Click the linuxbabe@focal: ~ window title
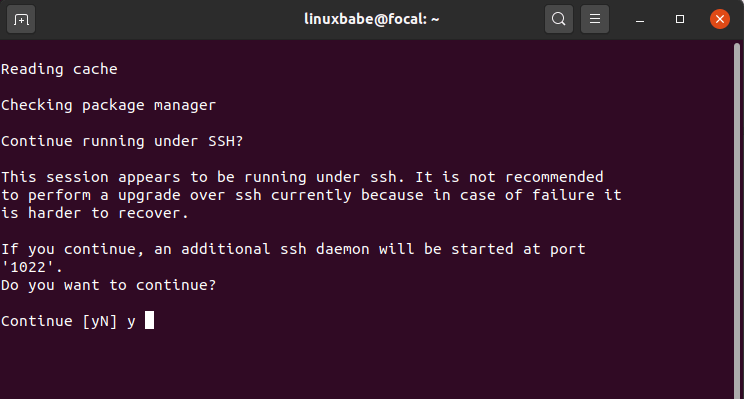Image resolution: width=744 pixels, height=399 pixels. click(372, 19)
